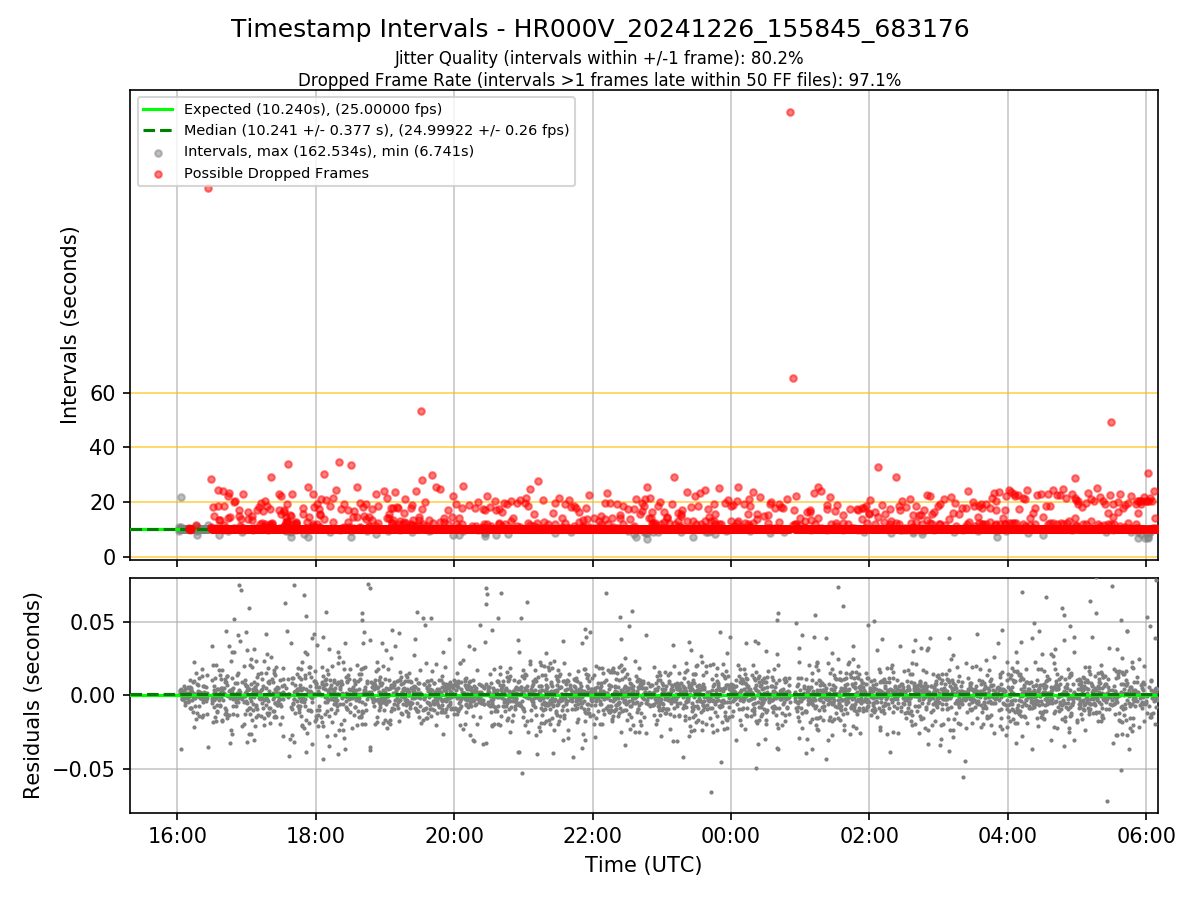Select the 'Possible Dropped Frames' legend entry
This screenshot has height=900, width=1200.
point(276,173)
